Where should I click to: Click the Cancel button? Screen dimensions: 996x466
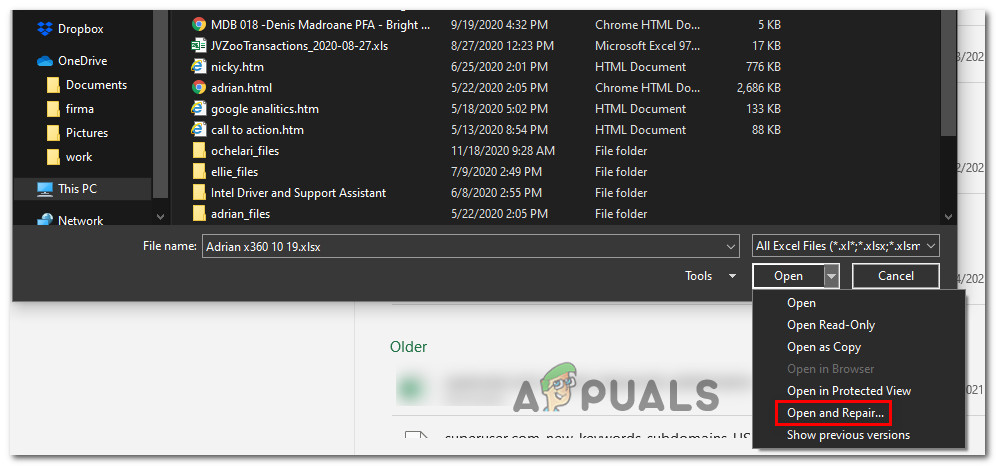pyautogui.click(x=896, y=276)
